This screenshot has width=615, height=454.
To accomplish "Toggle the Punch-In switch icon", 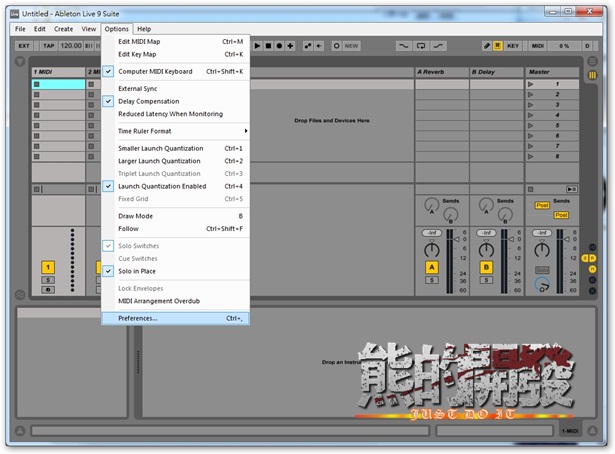I will pos(403,46).
